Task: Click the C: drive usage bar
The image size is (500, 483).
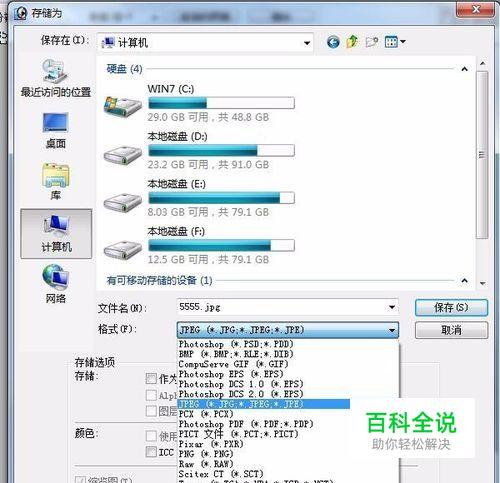Action: coord(221,103)
